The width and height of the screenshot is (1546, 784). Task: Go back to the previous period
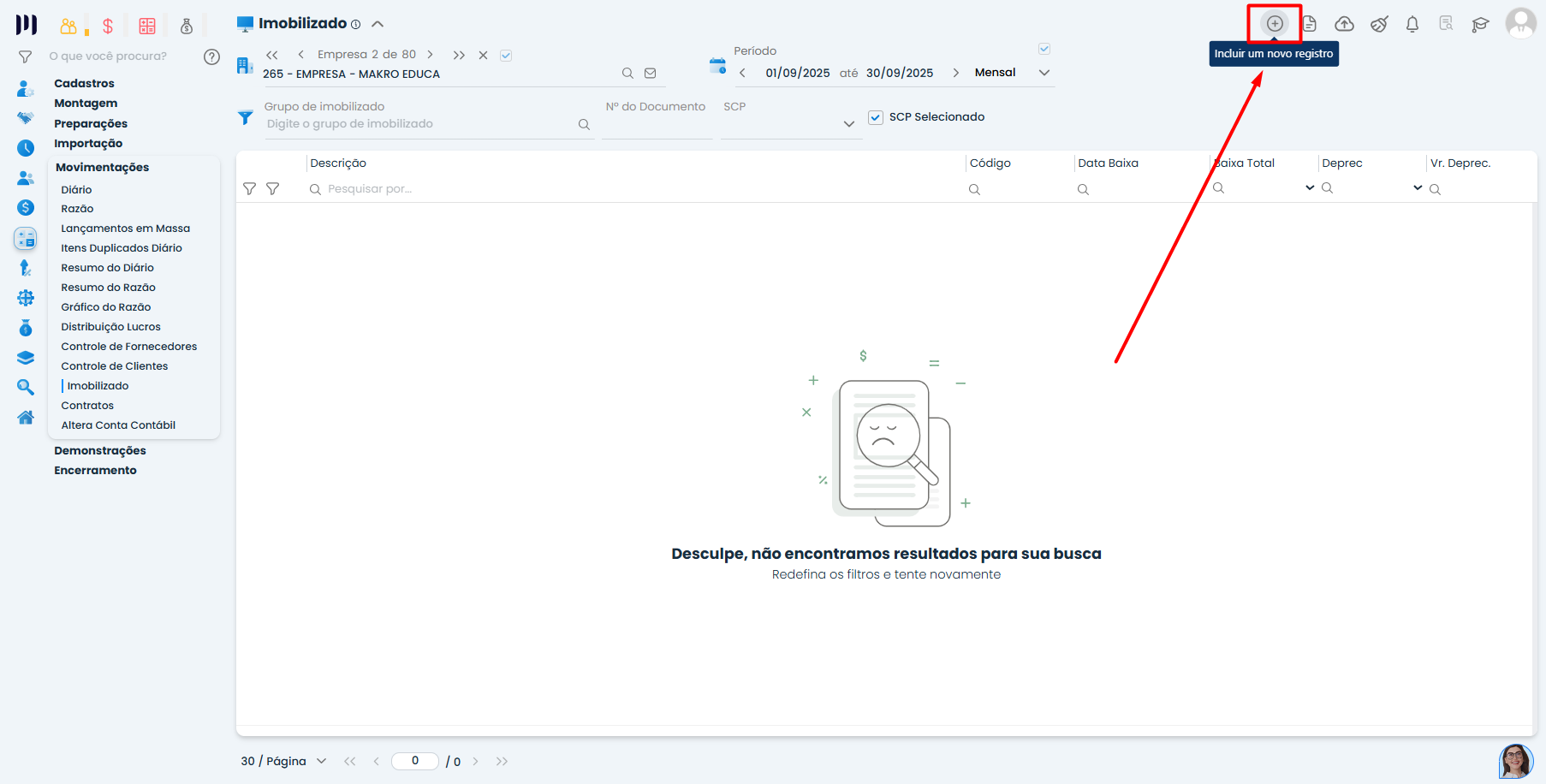pyautogui.click(x=742, y=73)
